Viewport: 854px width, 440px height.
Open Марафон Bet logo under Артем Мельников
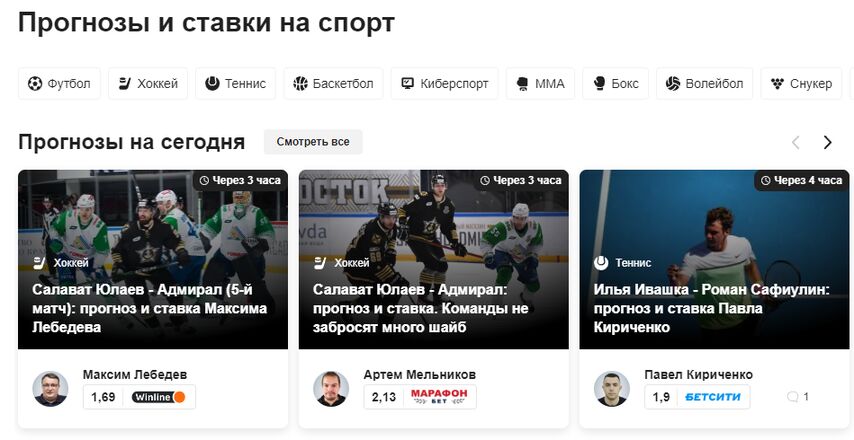439,396
